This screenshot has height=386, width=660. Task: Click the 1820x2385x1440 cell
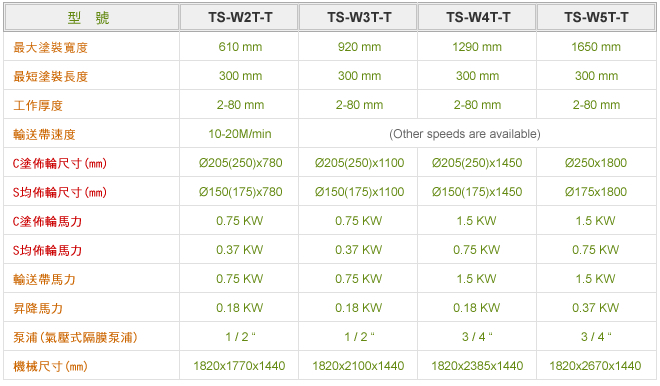pyautogui.click(x=477, y=366)
